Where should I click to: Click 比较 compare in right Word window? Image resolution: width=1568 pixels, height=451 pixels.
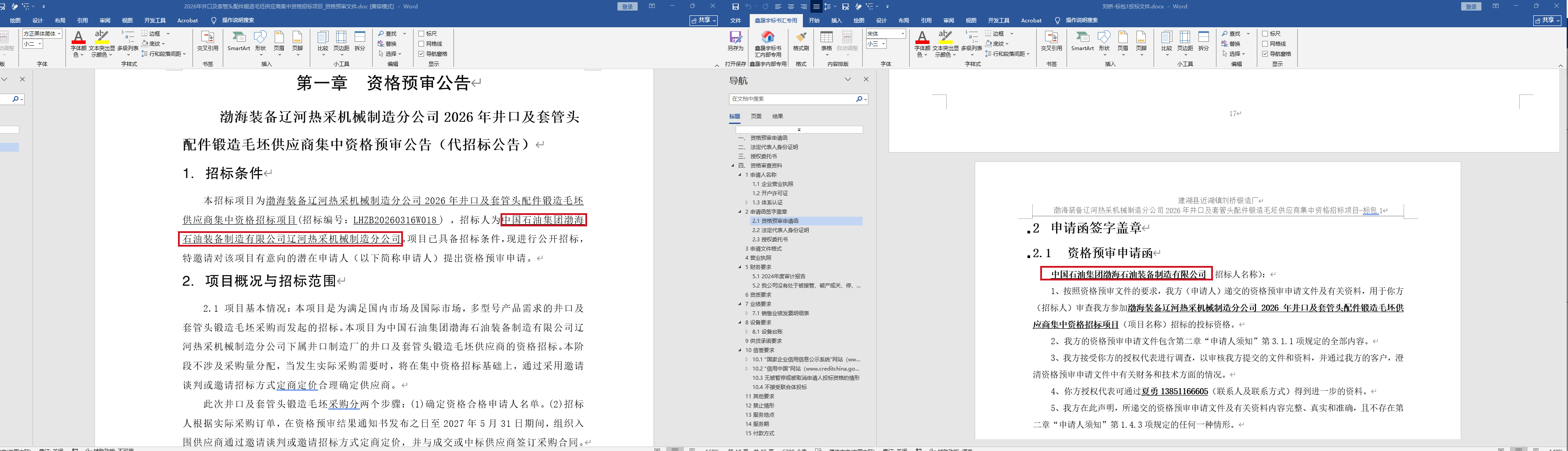pyautogui.click(x=1166, y=43)
